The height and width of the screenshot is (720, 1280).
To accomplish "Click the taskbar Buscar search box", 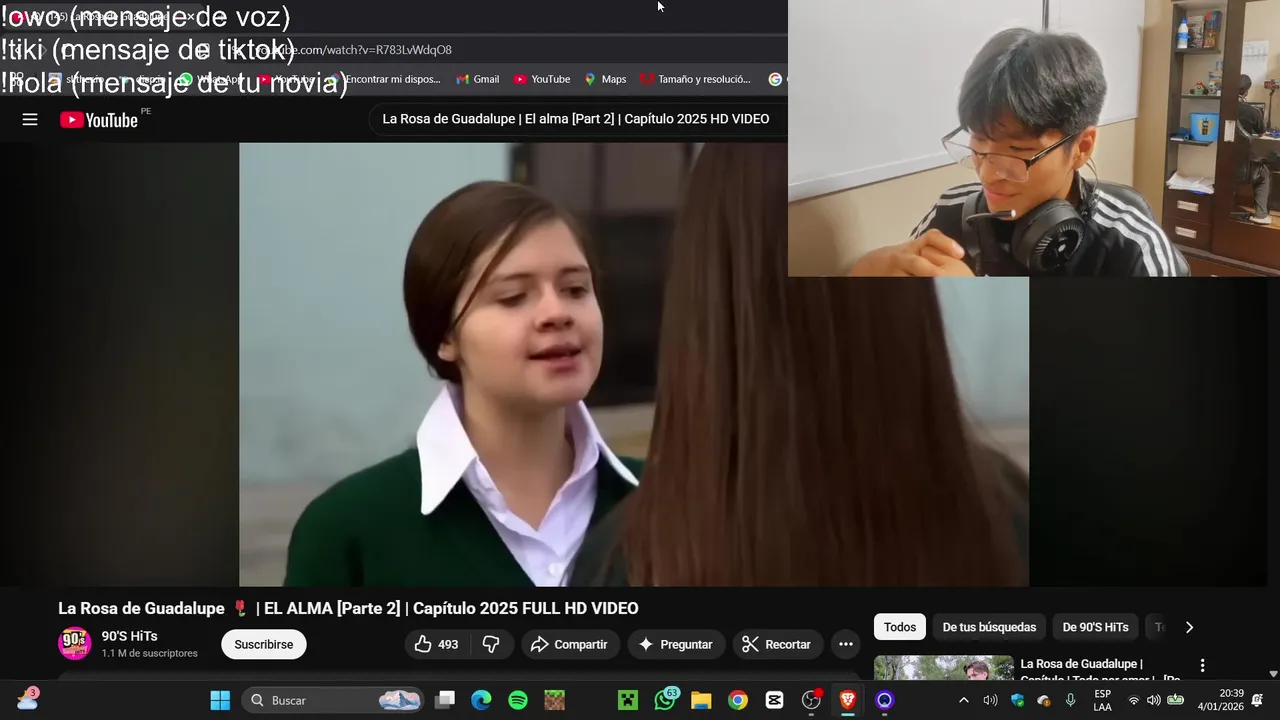I will (333, 700).
